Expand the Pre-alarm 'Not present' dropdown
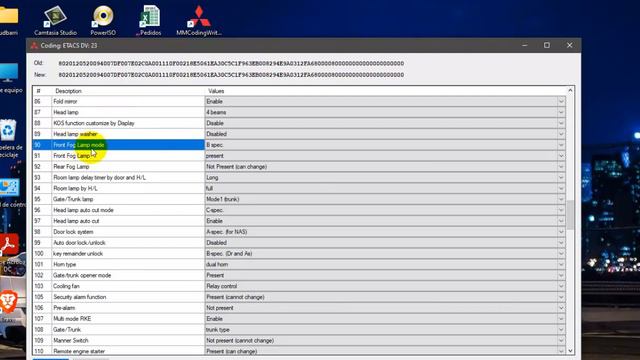The width and height of the screenshot is (640, 360). (x=561, y=308)
